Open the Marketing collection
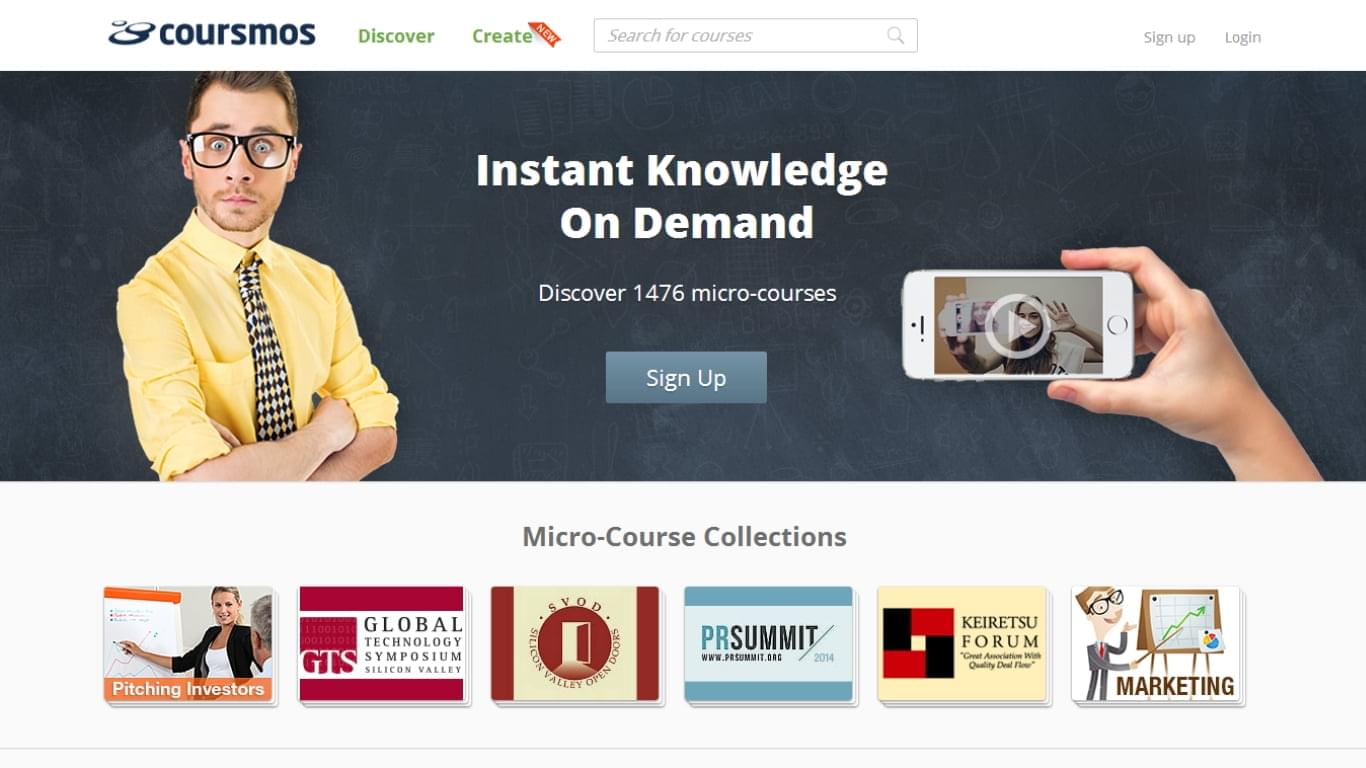The height and width of the screenshot is (768, 1366). 1156,645
